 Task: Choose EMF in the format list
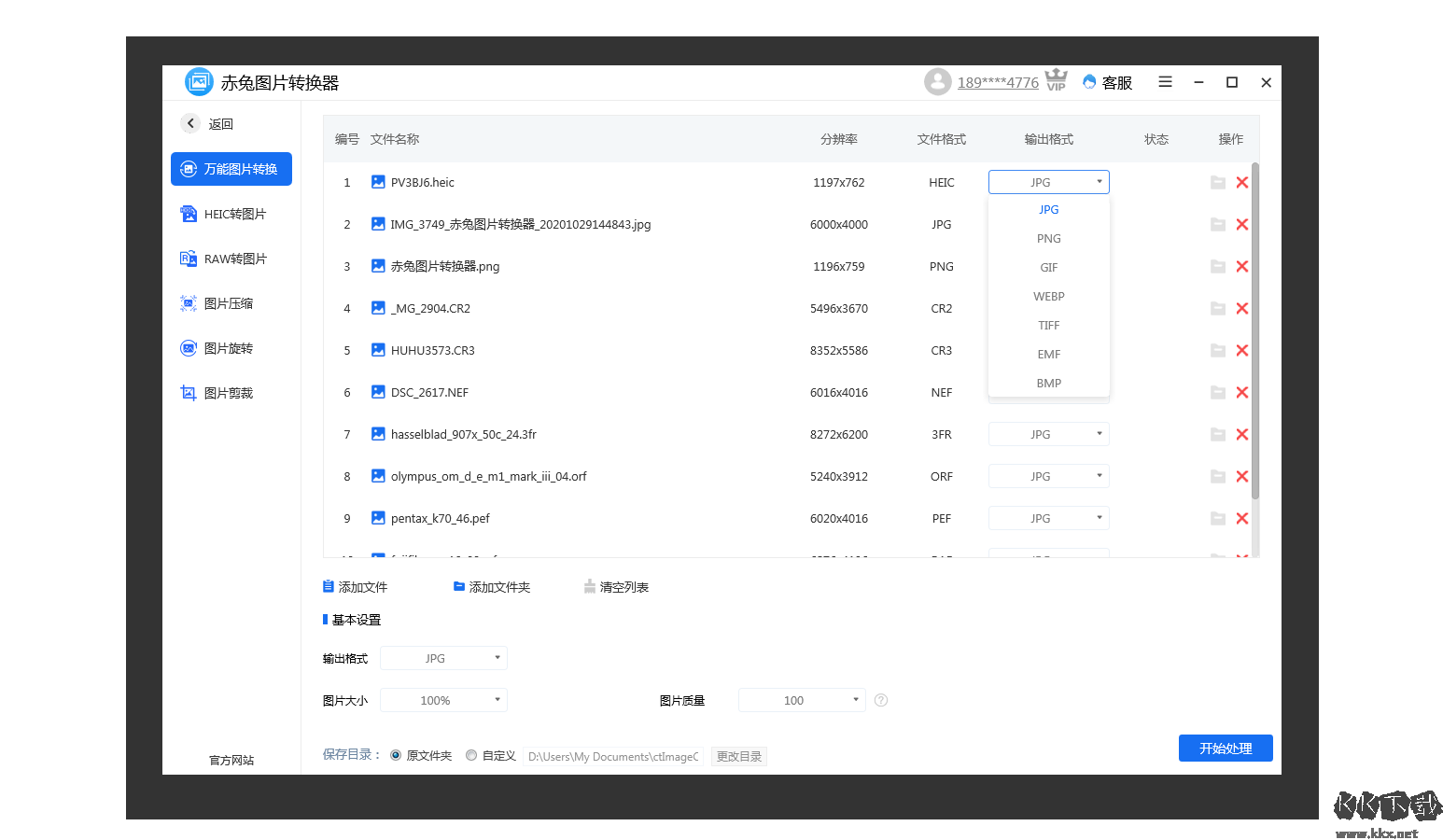coord(1049,355)
